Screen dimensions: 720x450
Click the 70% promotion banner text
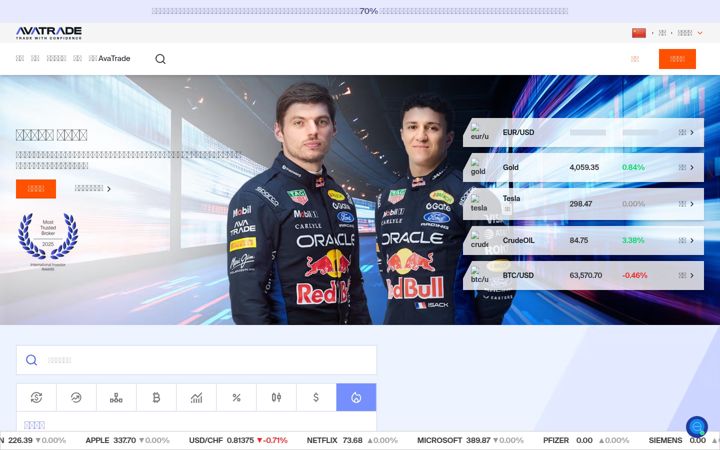point(360,11)
